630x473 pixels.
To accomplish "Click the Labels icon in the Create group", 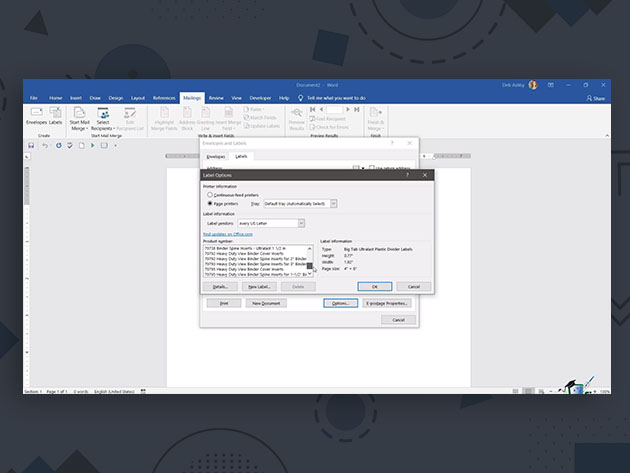I will click(55, 116).
